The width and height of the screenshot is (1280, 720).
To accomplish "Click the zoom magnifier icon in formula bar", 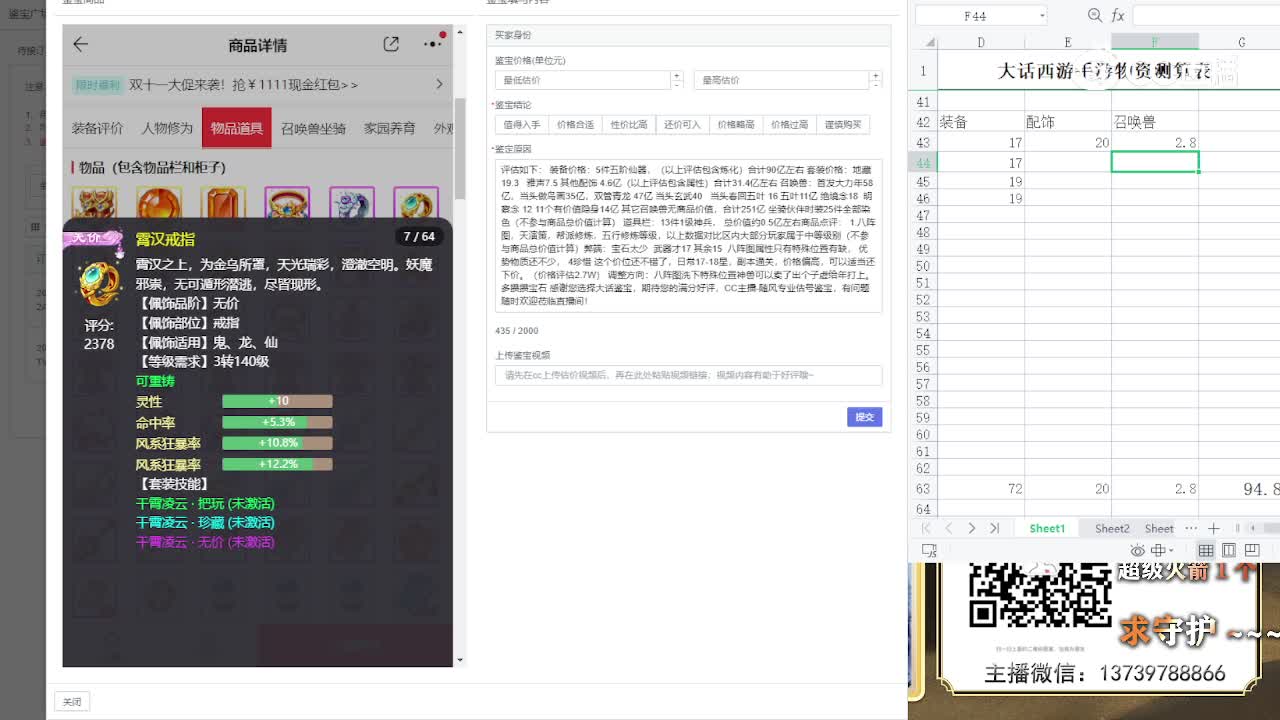I will tap(1095, 16).
